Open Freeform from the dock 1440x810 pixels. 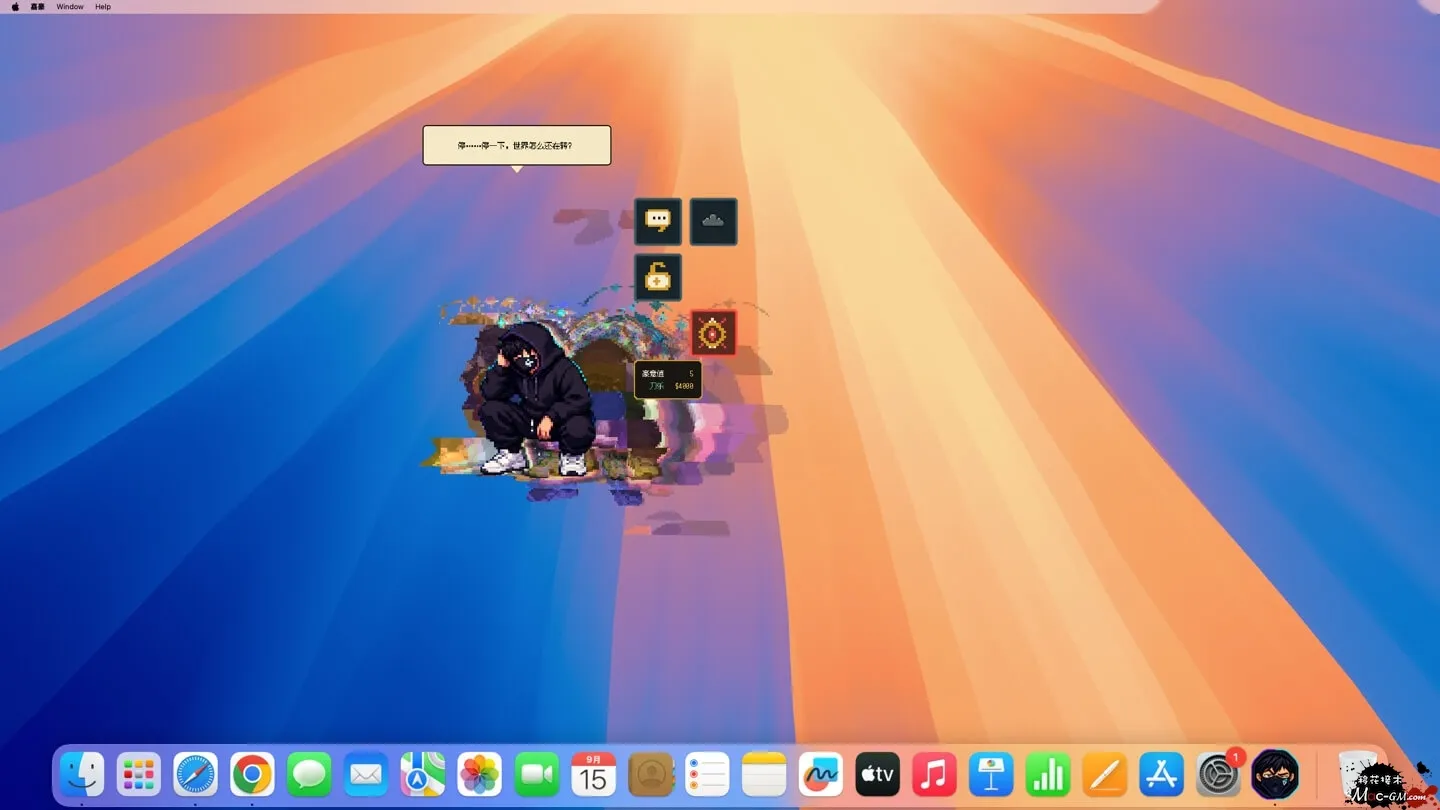821,775
